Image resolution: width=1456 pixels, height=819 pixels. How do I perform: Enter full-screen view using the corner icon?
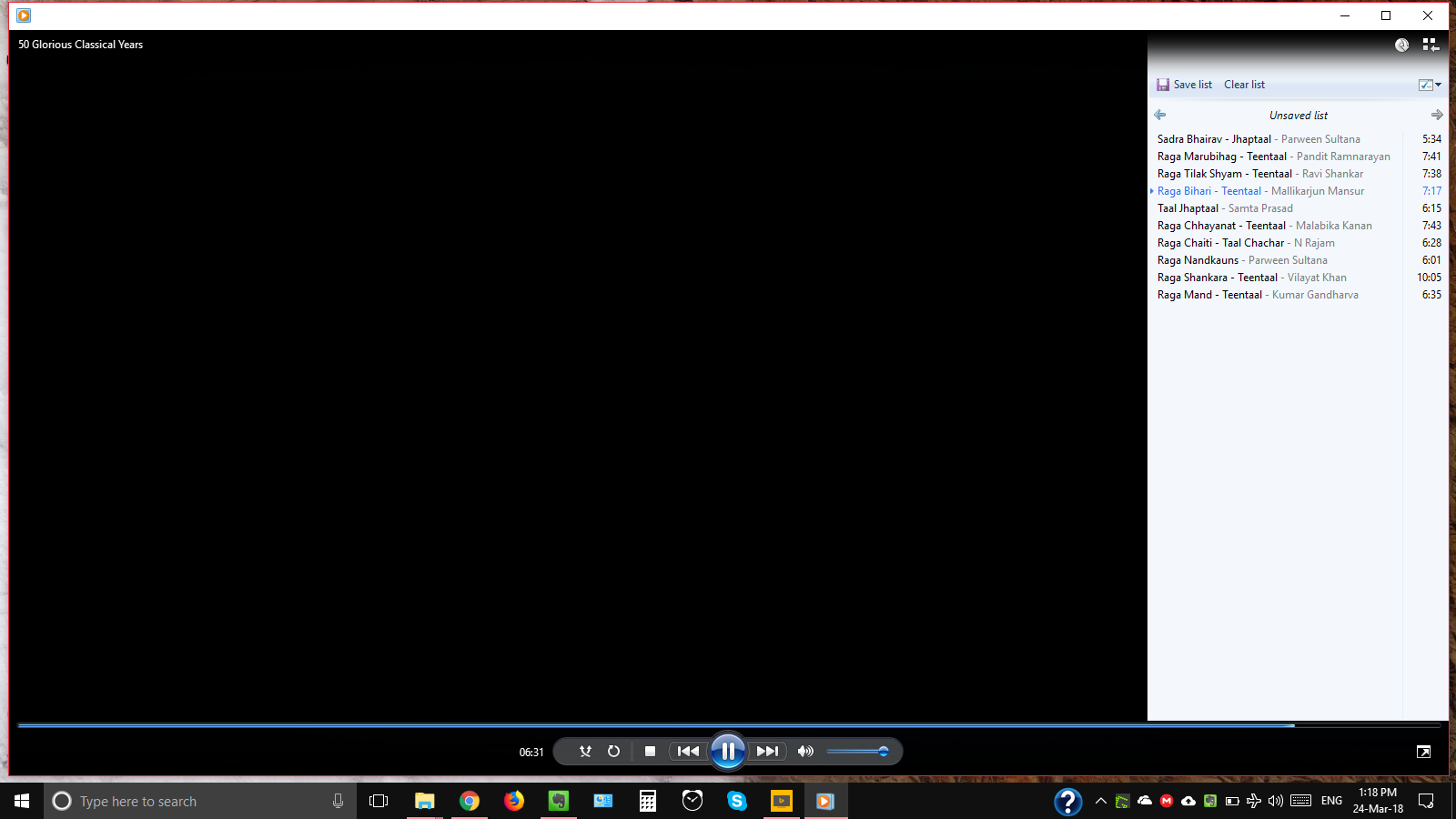[x=1423, y=752]
